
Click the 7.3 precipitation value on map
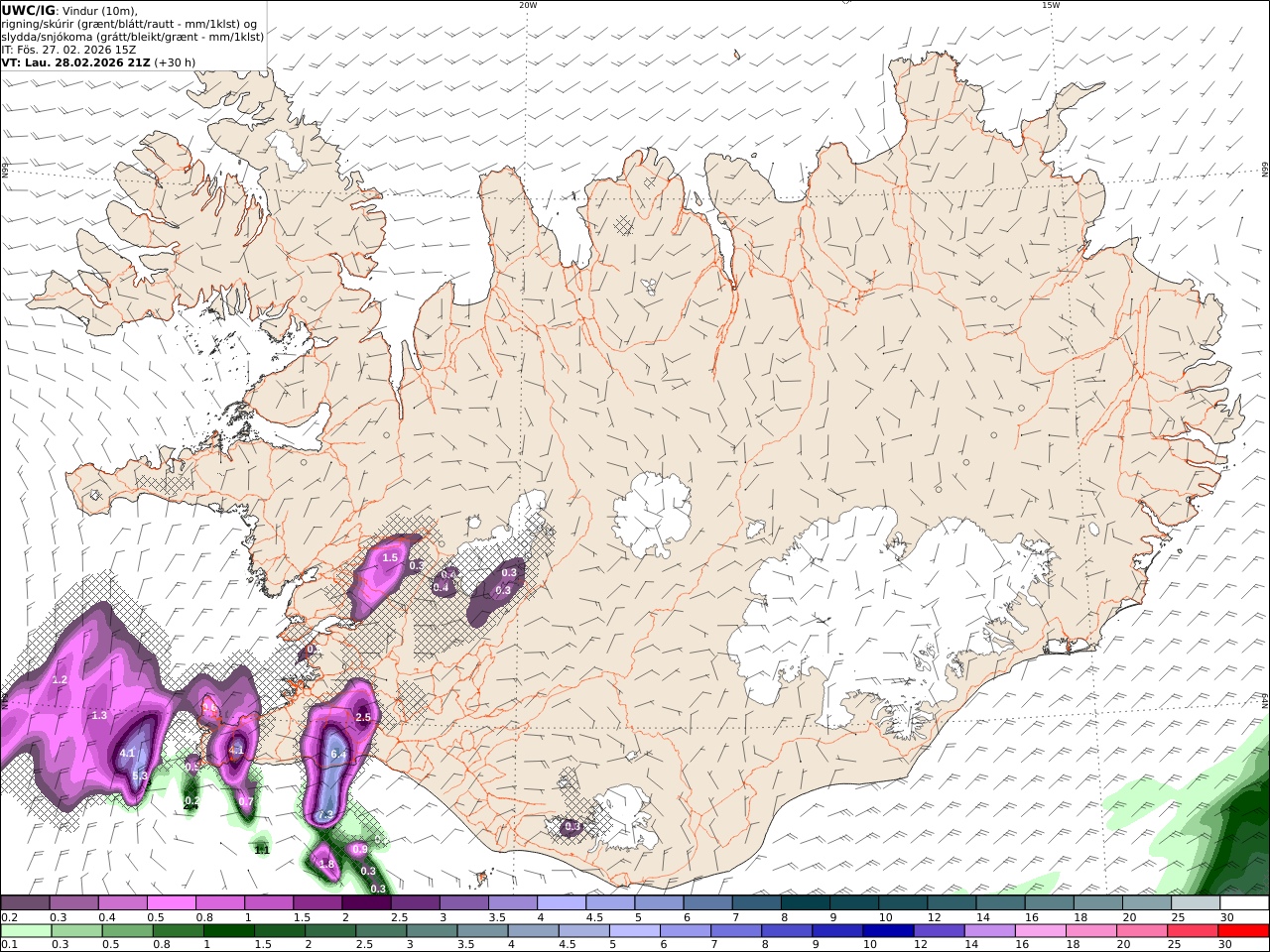[324, 814]
